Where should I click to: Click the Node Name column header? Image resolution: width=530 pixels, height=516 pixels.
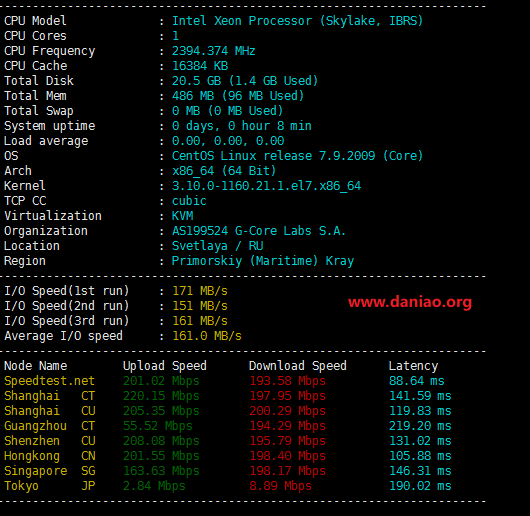[x=35, y=366]
